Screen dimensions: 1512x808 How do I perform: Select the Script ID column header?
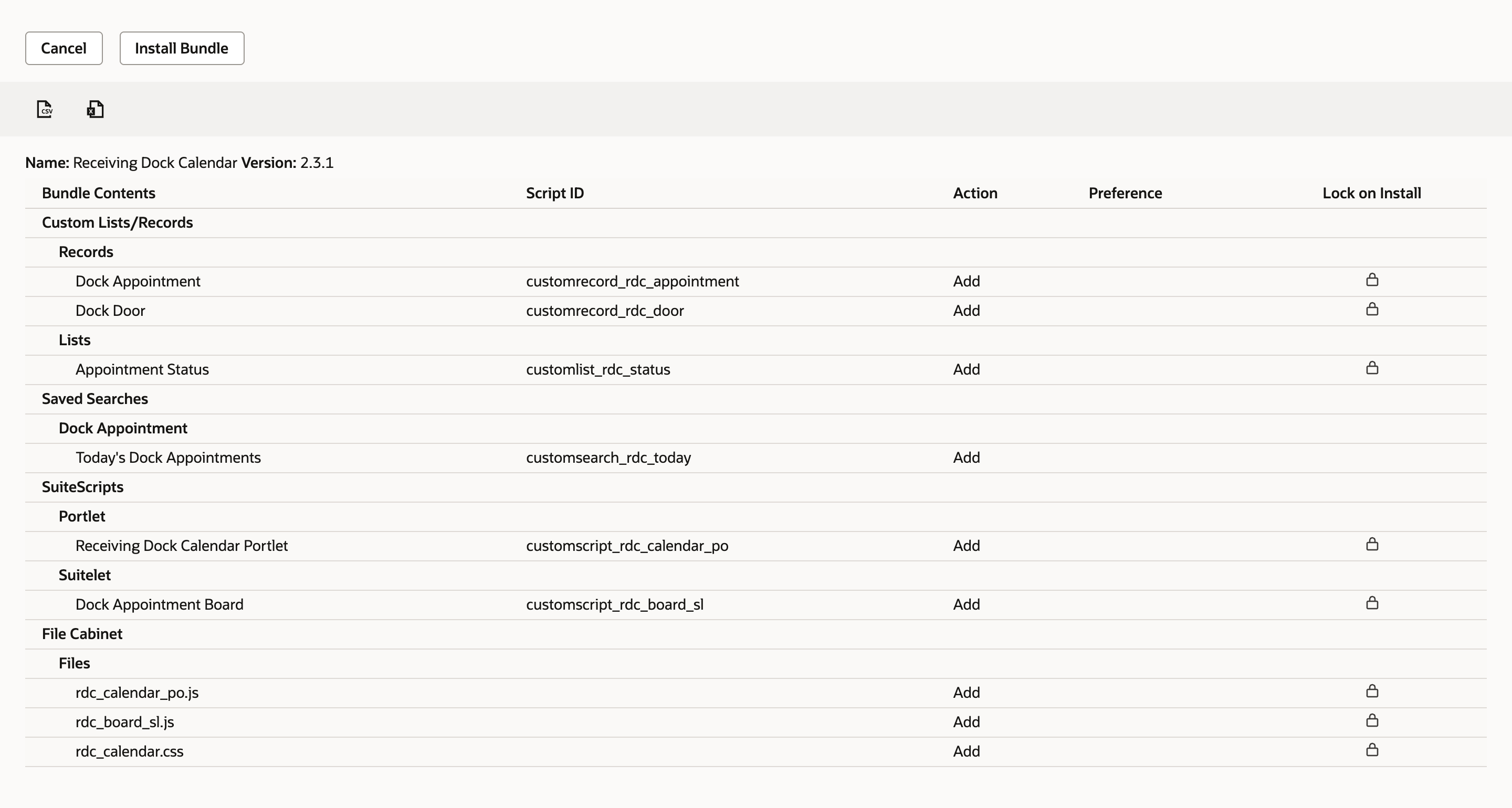click(555, 193)
